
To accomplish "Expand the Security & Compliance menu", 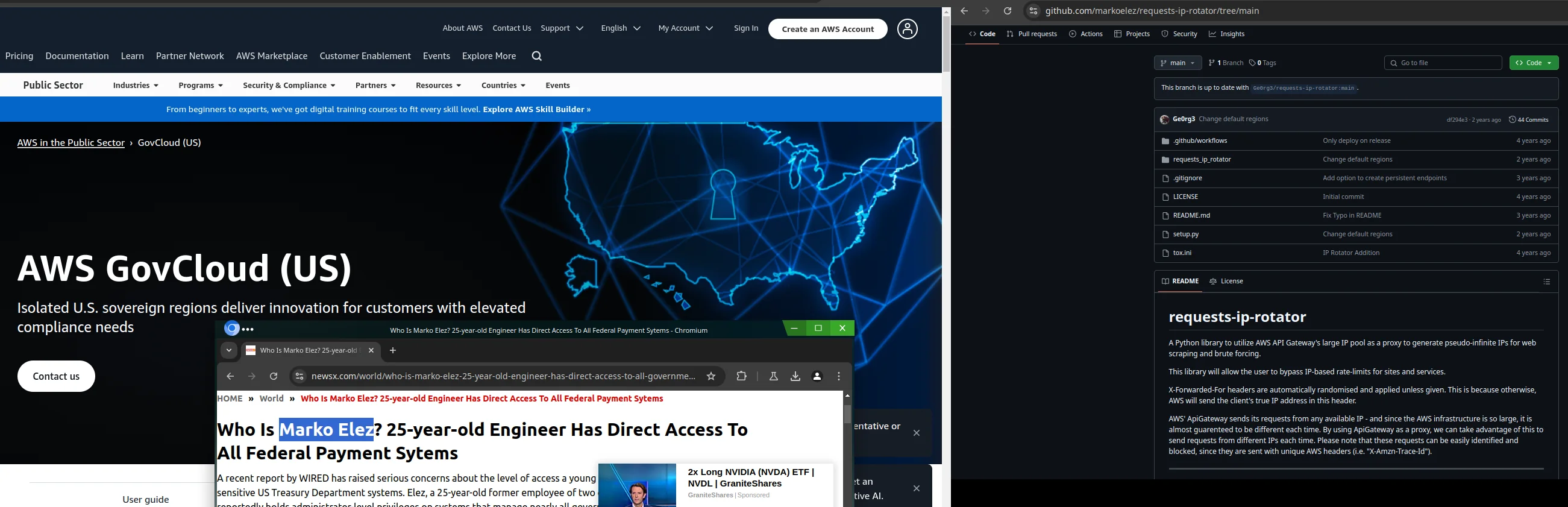I will (289, 85).
